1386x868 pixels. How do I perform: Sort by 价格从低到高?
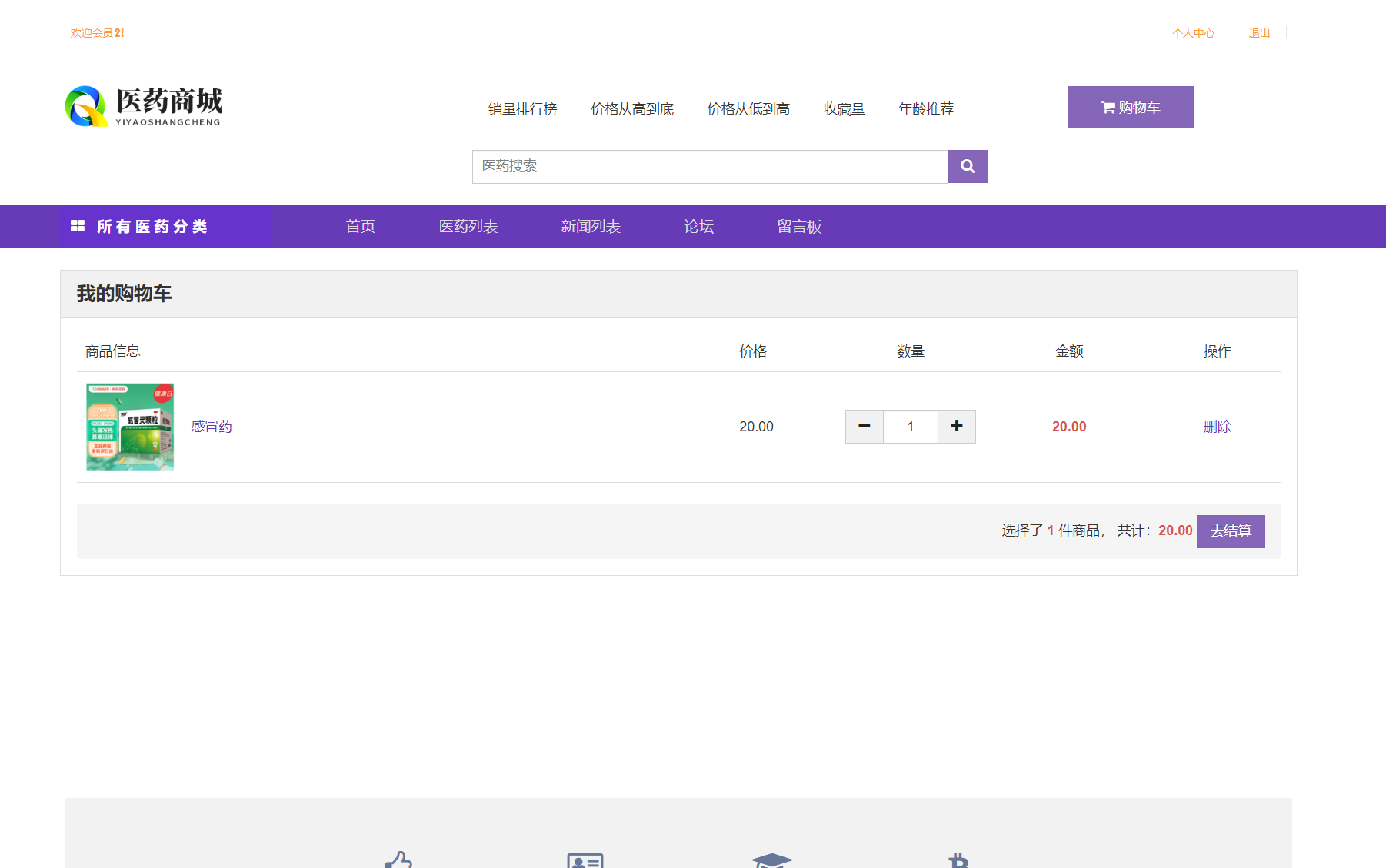(748, 109)
